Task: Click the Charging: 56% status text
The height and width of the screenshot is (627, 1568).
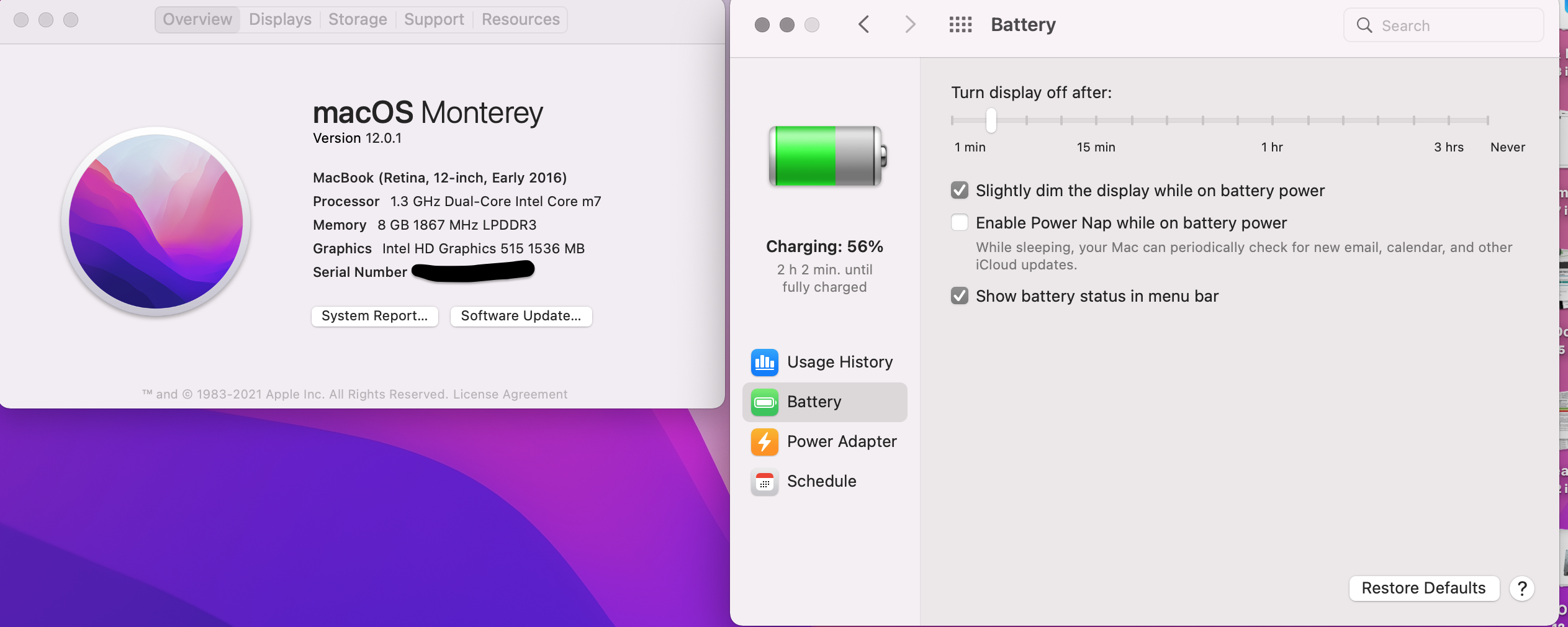Action: click(x=825, y=246)
